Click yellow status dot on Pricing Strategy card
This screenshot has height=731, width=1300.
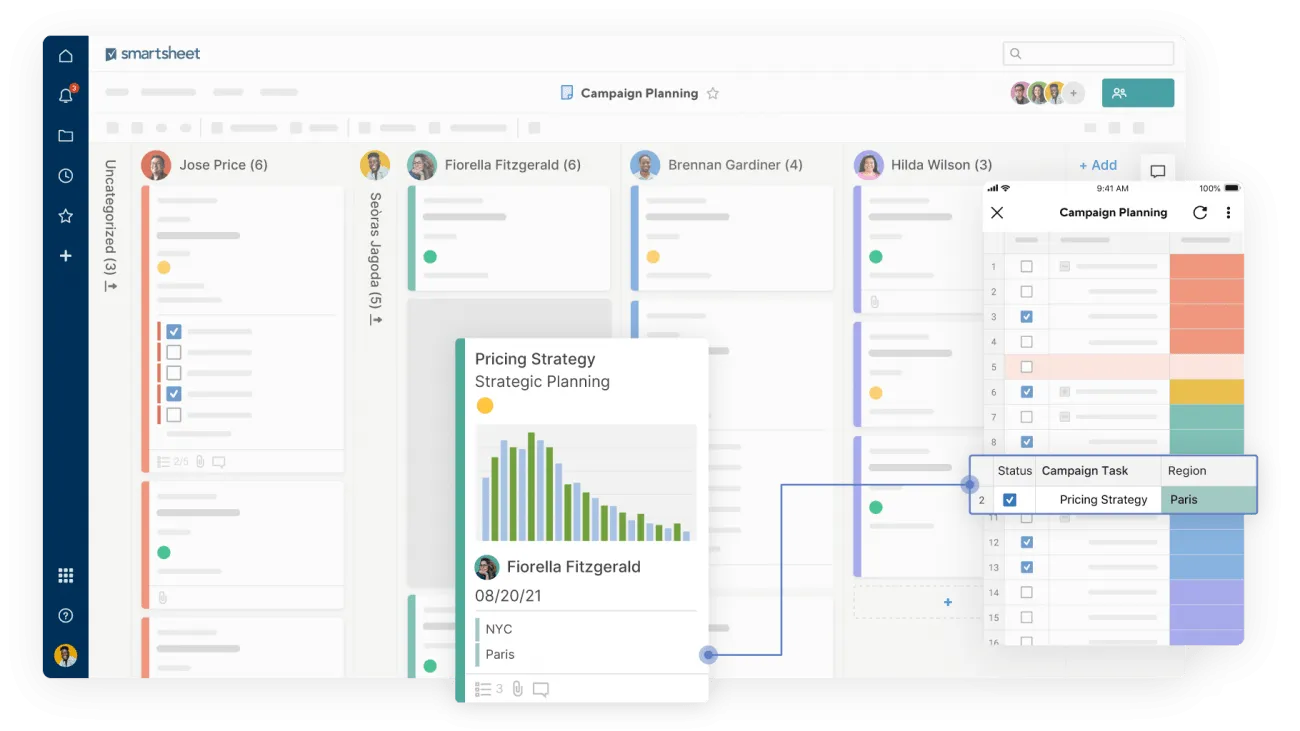(x=485, y=405)
